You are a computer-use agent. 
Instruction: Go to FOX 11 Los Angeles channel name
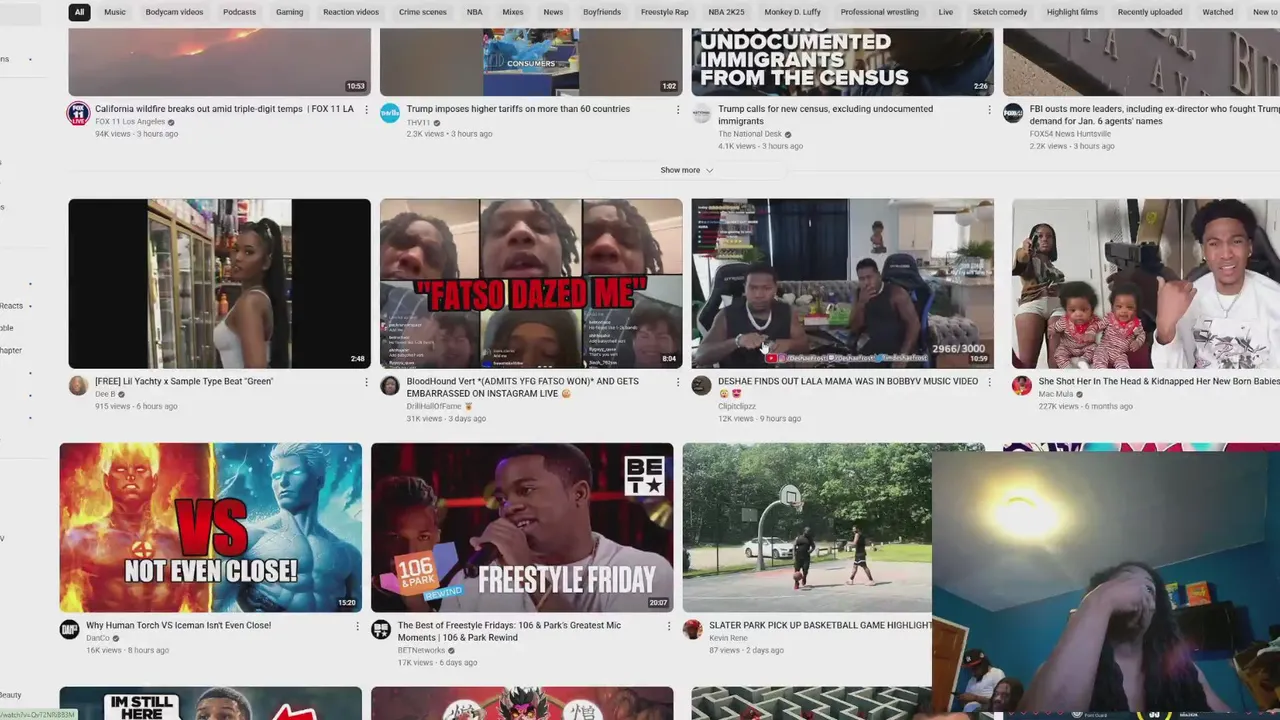pos(130,122)
